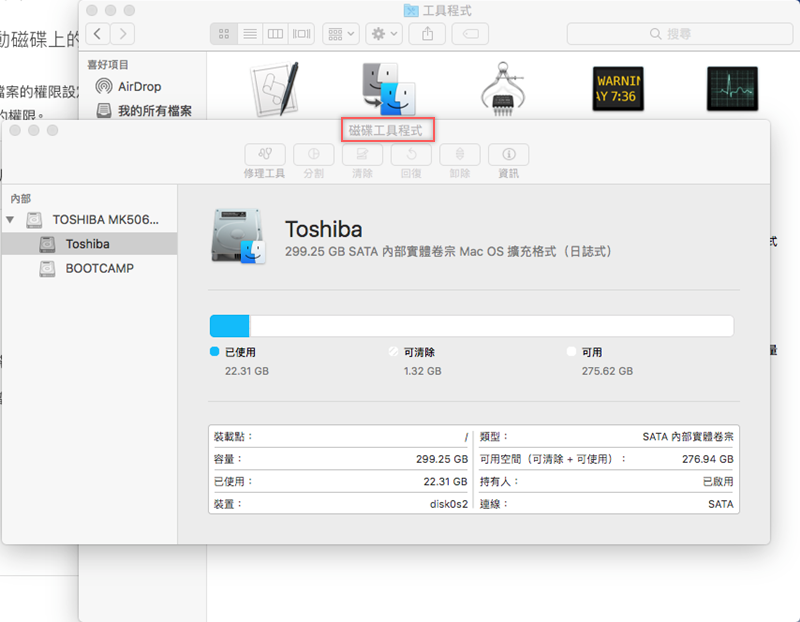Select the Toshiba volume in sidebar
The width and height of the screenshot is (800, 622).
pos(90,244)
